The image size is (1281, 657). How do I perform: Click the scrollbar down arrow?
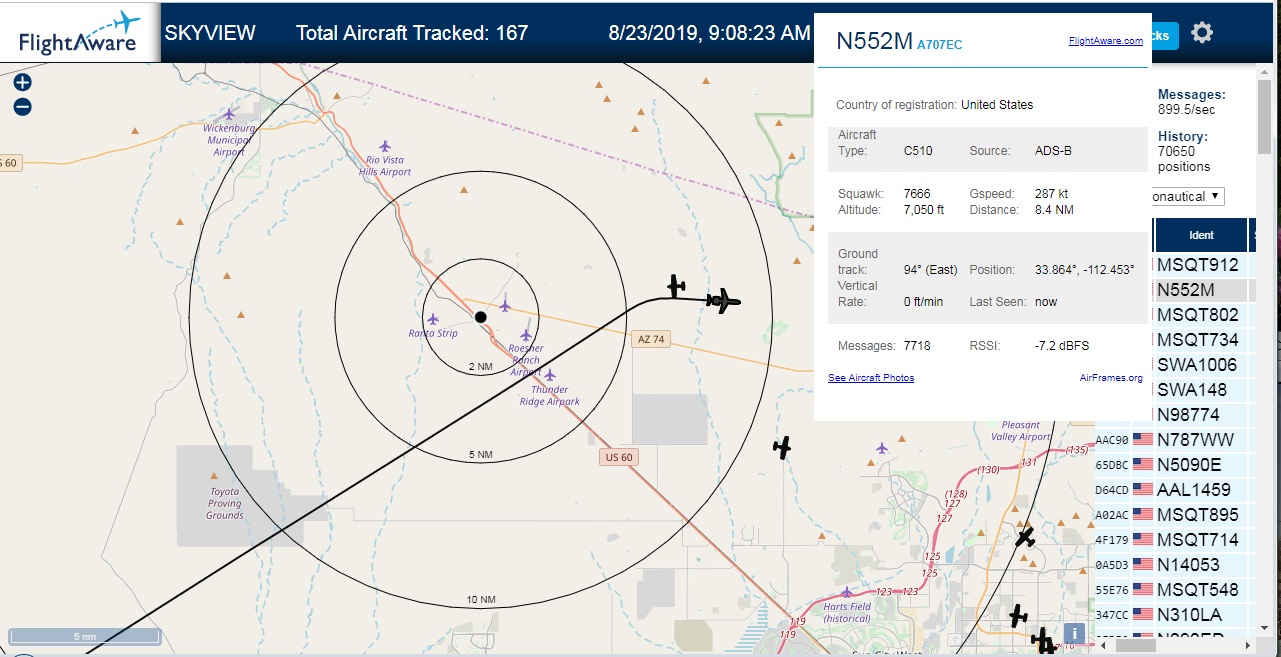tap(1265, 627)
